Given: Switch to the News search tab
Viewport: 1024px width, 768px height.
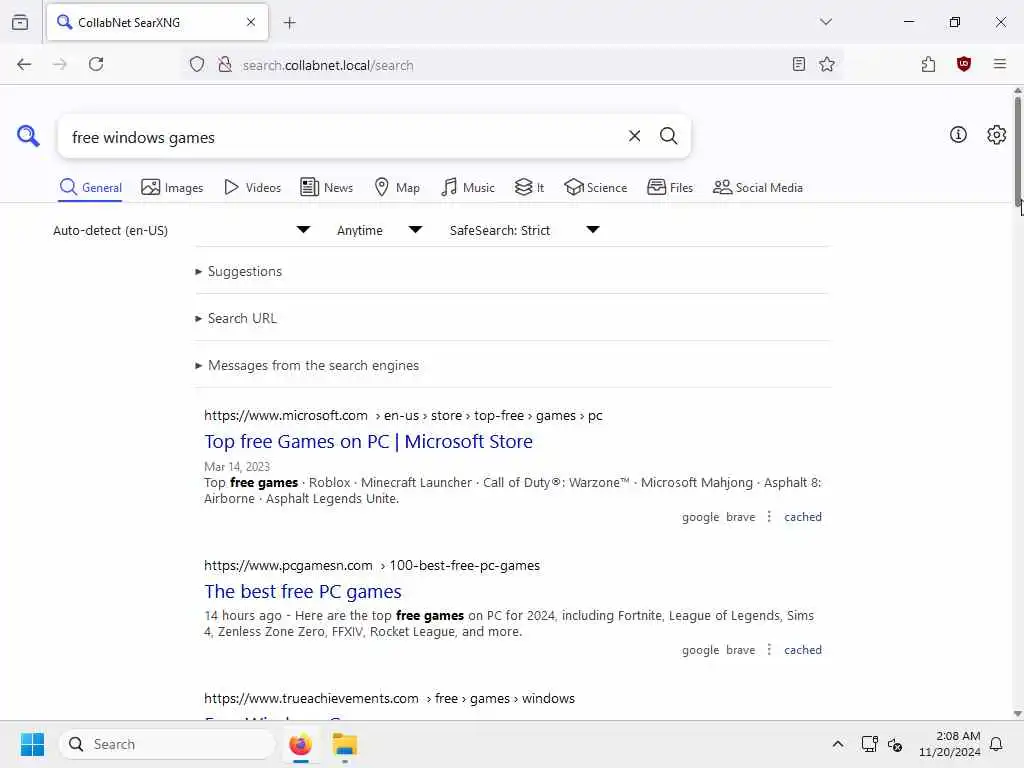Looking at the screenshot, I should [327, 188].
